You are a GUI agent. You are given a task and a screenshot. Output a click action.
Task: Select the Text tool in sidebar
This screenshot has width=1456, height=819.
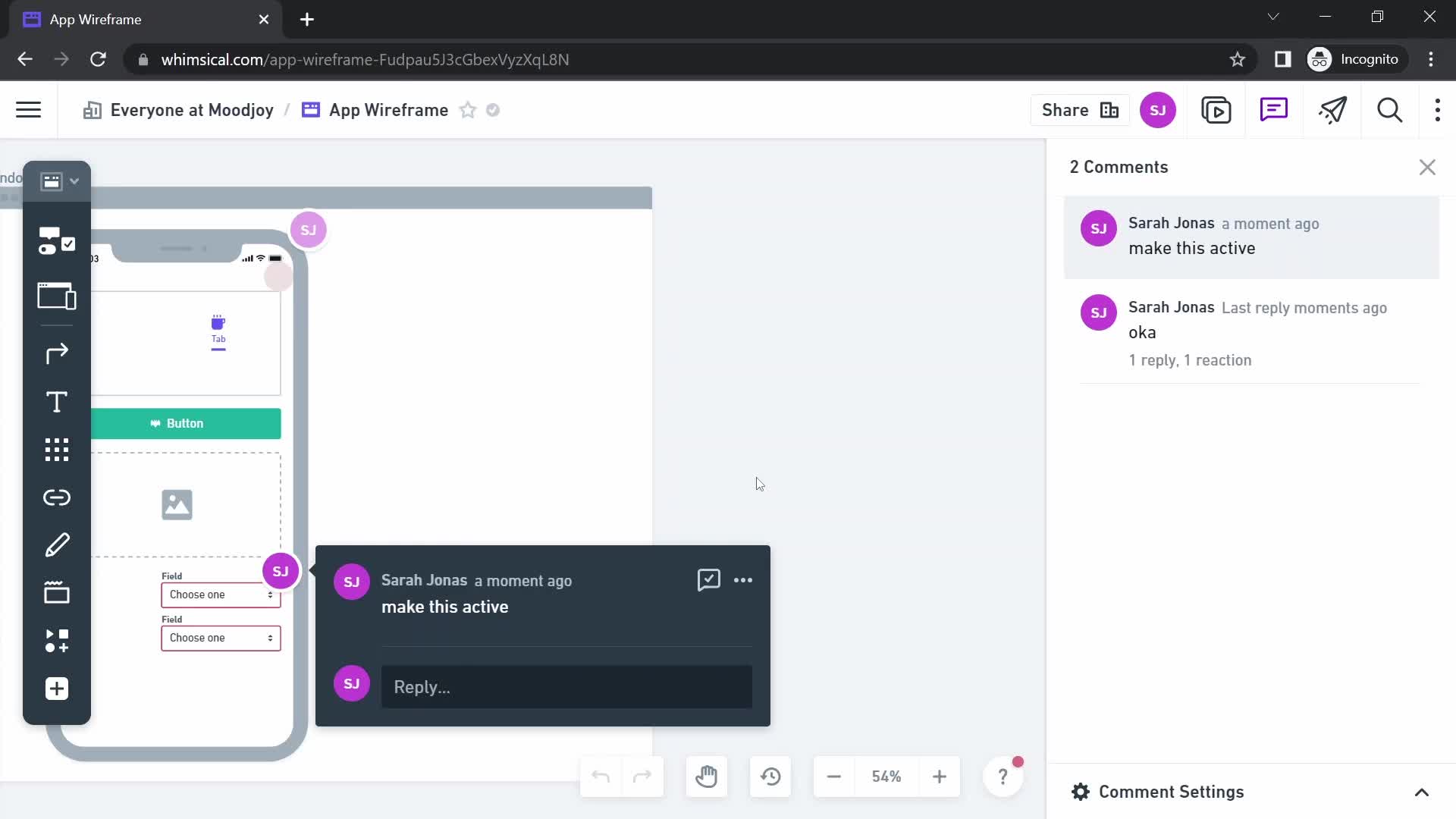[x=55, y=401]
